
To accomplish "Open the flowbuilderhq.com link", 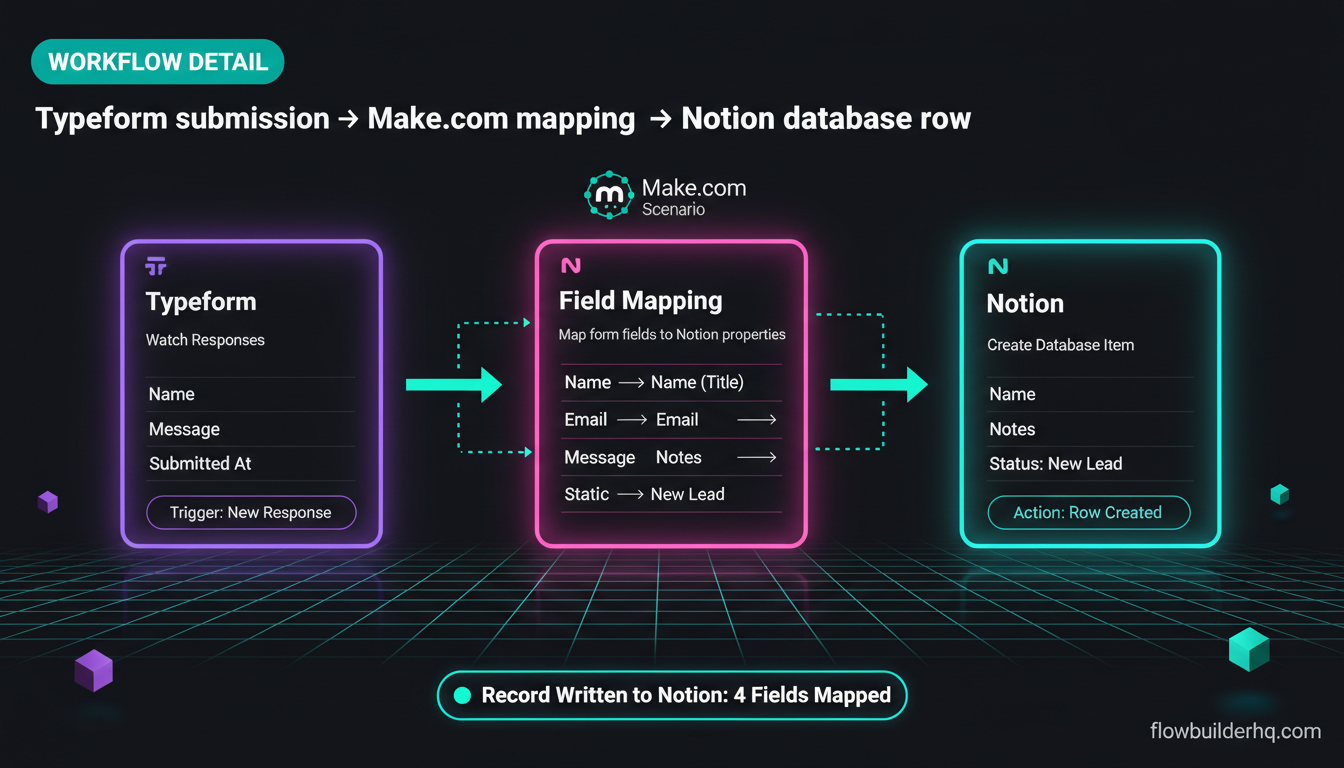I will 1235,731.
